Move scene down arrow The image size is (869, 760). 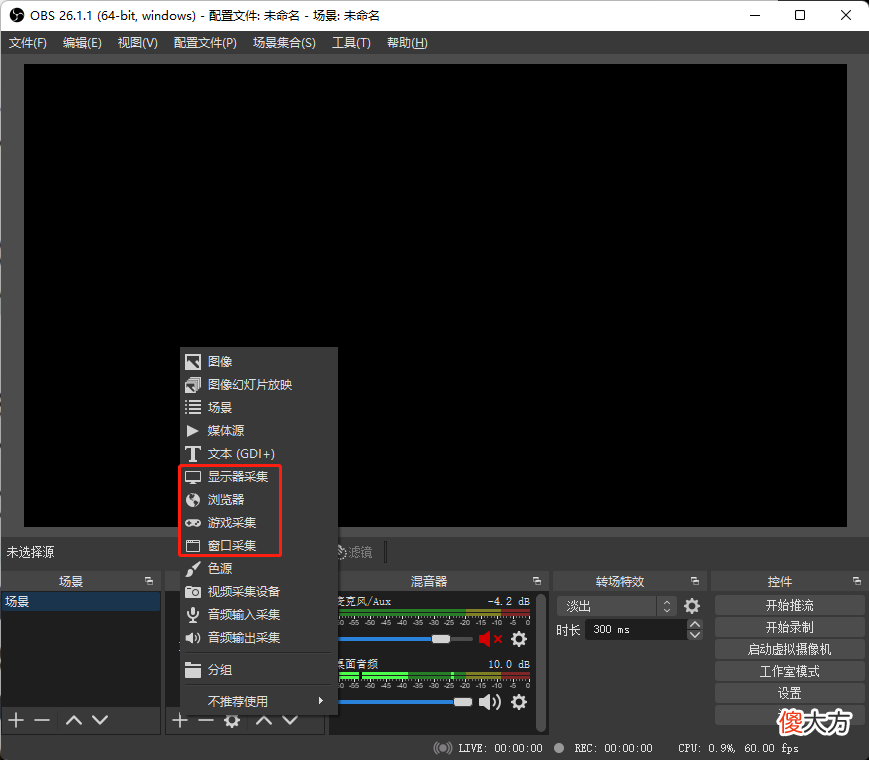pyautogui.click(x=100, y=720)
